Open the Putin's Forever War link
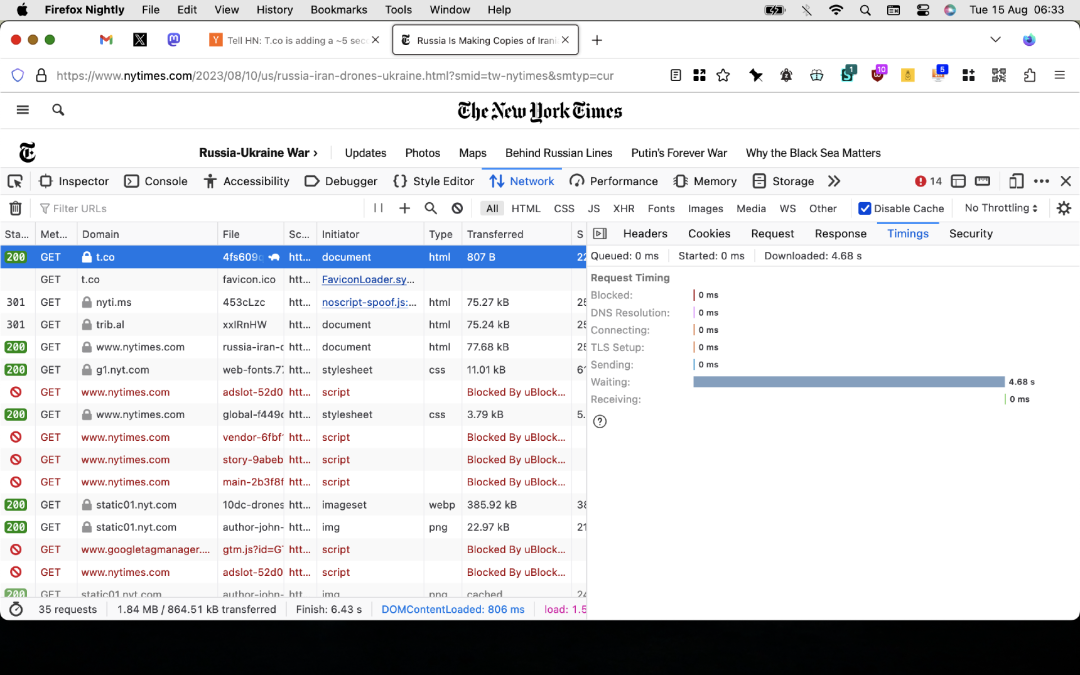The image size is (1080, 675). [679, 153]
